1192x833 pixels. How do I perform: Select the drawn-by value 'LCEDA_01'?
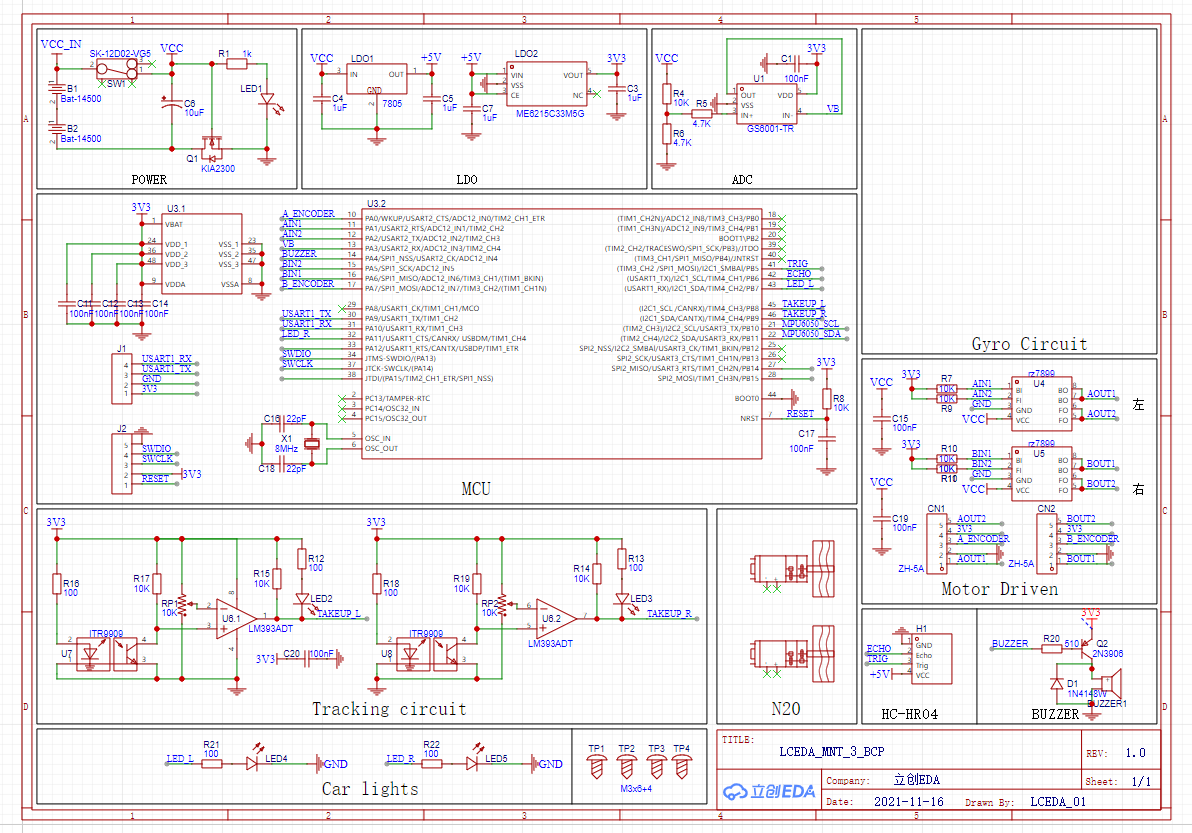[1058, 802]
